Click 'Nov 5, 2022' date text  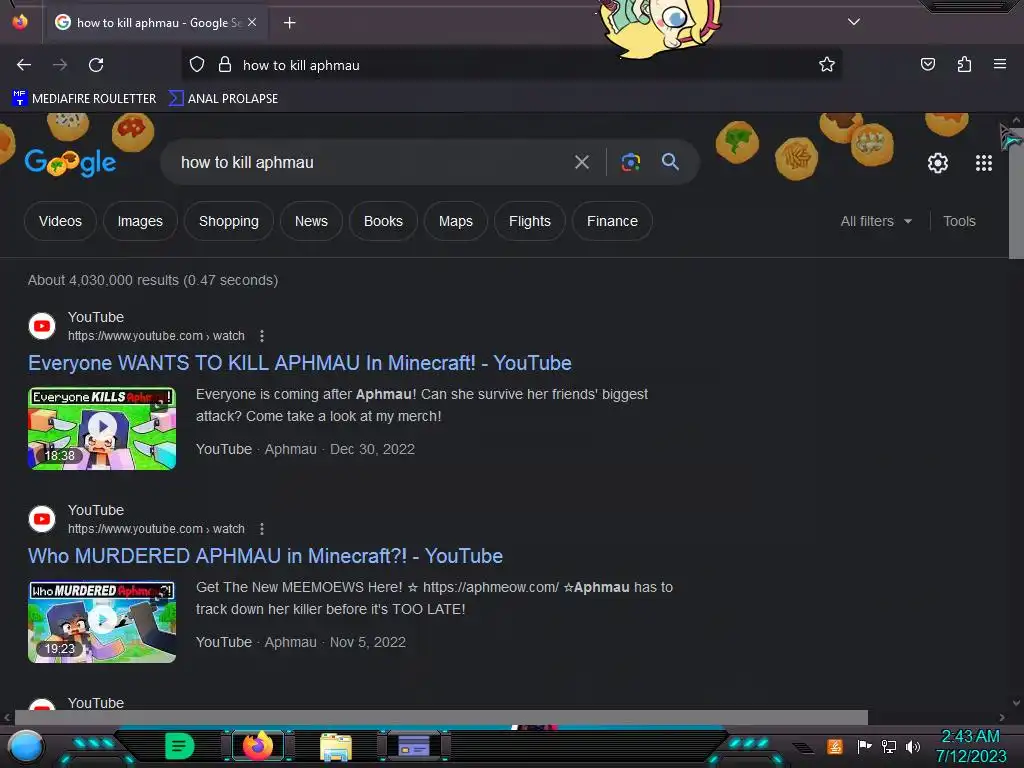point(368,642)
